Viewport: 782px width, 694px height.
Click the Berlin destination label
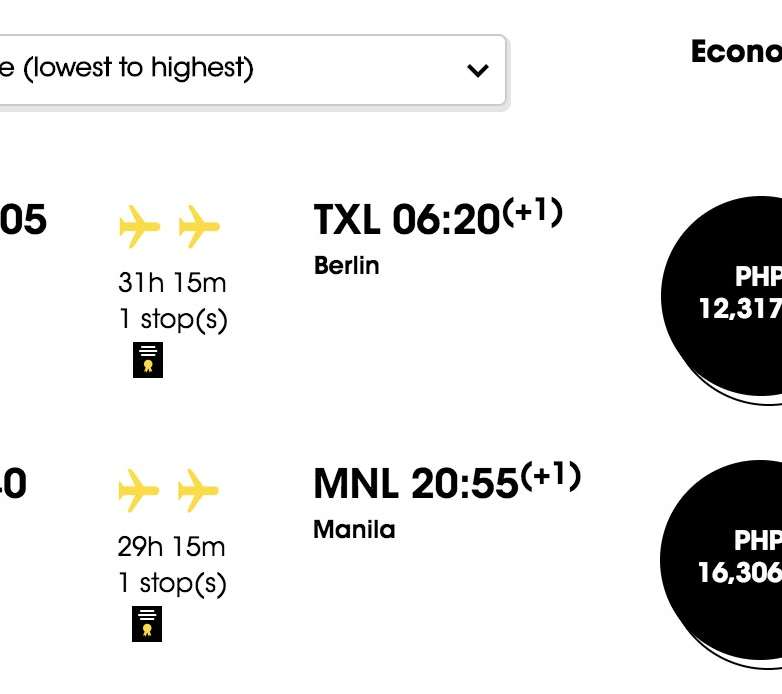(x=346, y=266)
